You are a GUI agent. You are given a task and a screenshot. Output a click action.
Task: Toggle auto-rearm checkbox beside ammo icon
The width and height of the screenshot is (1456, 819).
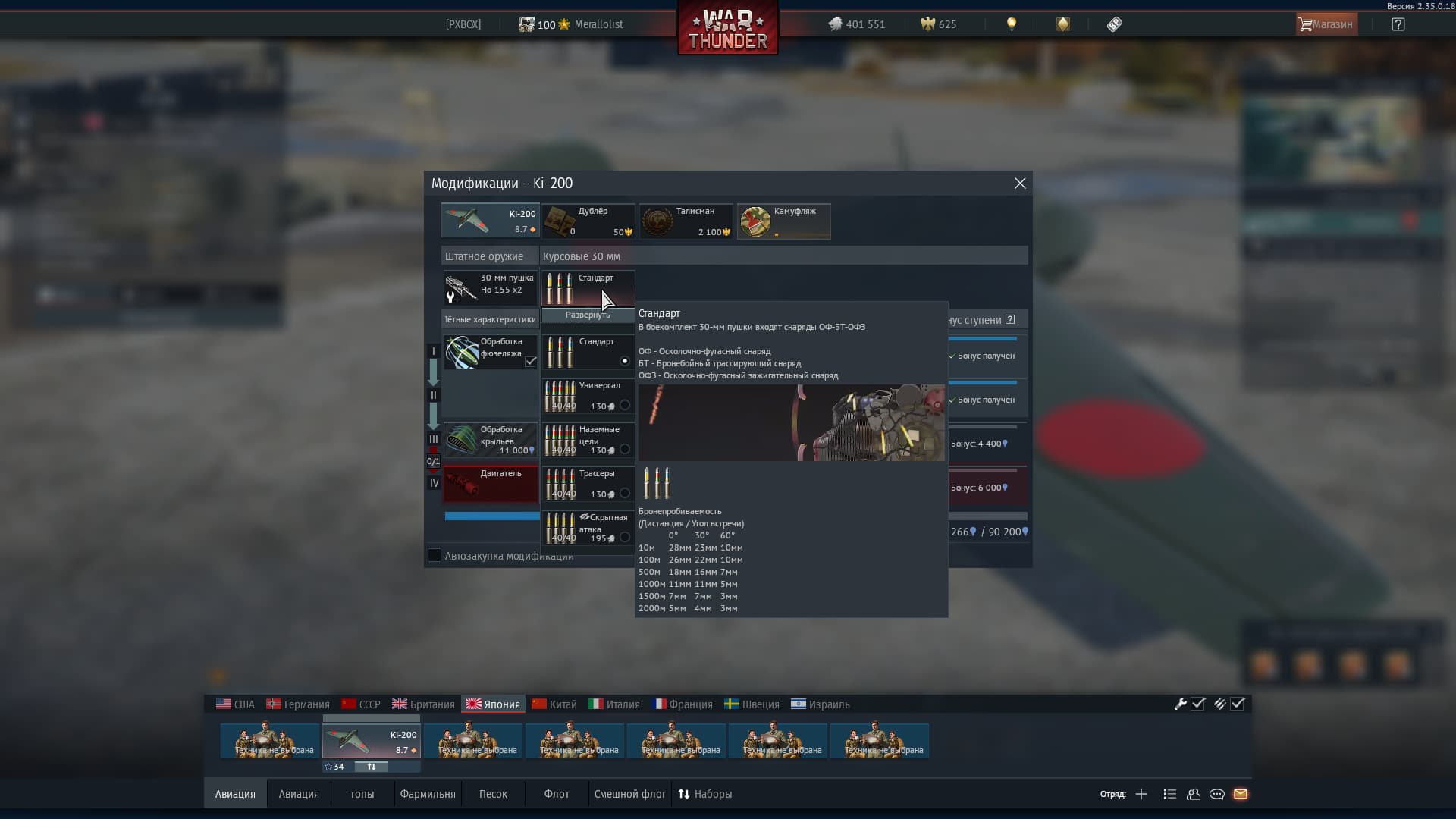1238,704
